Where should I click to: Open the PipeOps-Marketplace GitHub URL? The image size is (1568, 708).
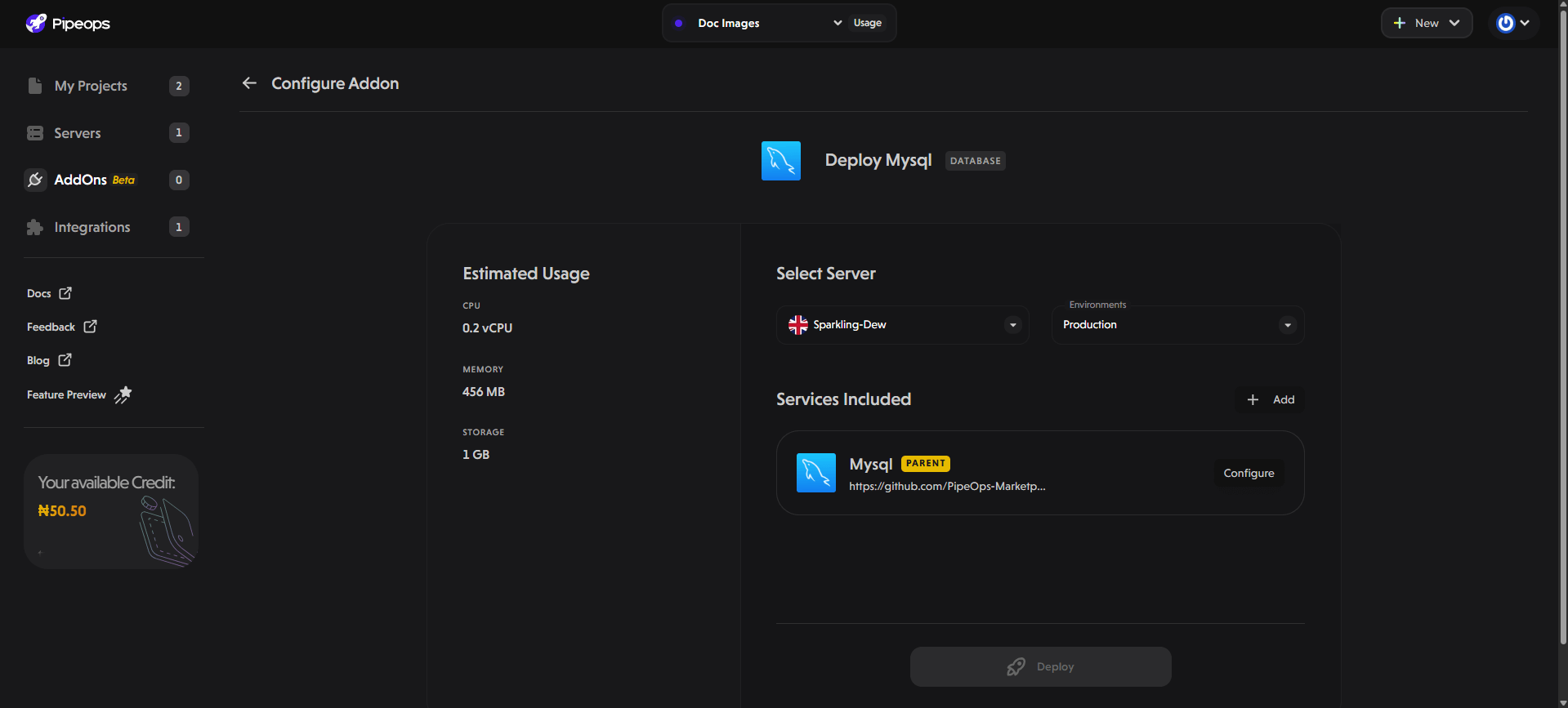(x=947, y=486)
